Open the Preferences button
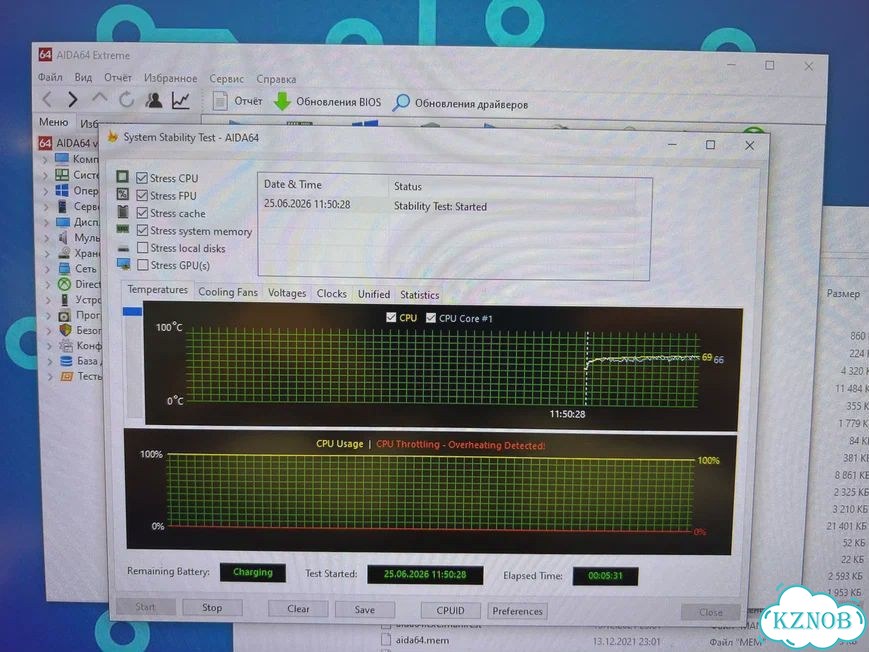The width and height of the screenshot is (869, 652). (517, 611)
